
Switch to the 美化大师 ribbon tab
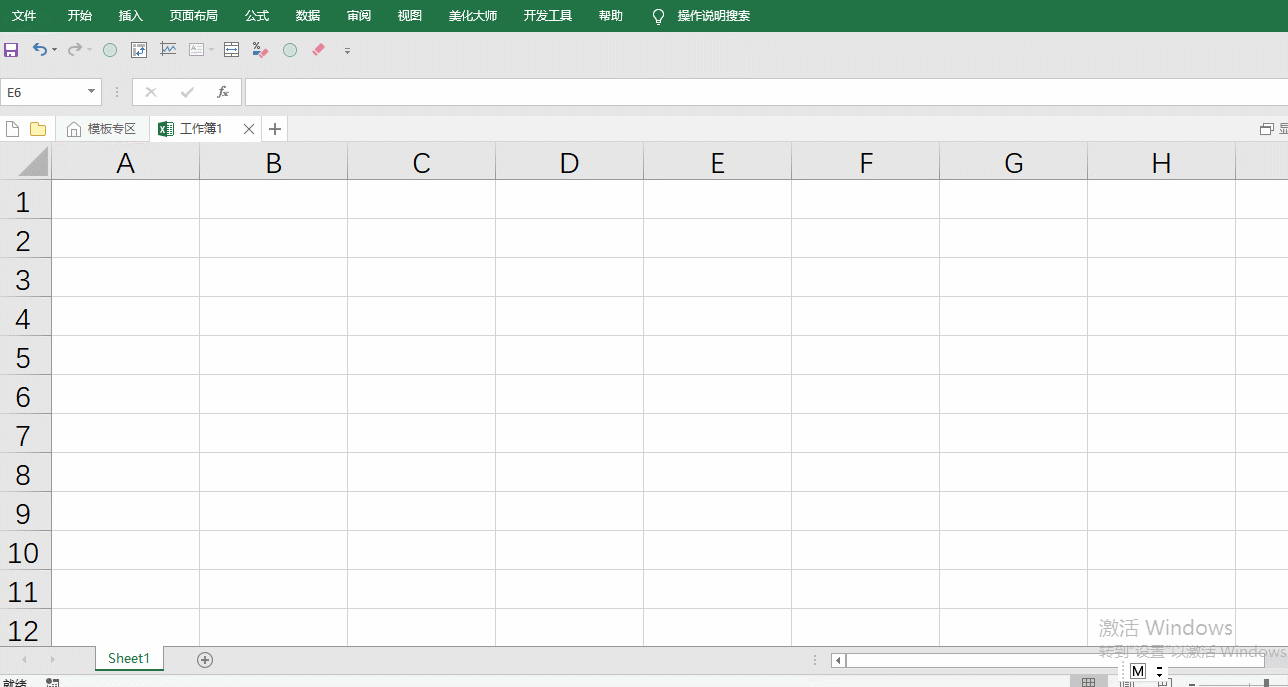tap(473, 16)
